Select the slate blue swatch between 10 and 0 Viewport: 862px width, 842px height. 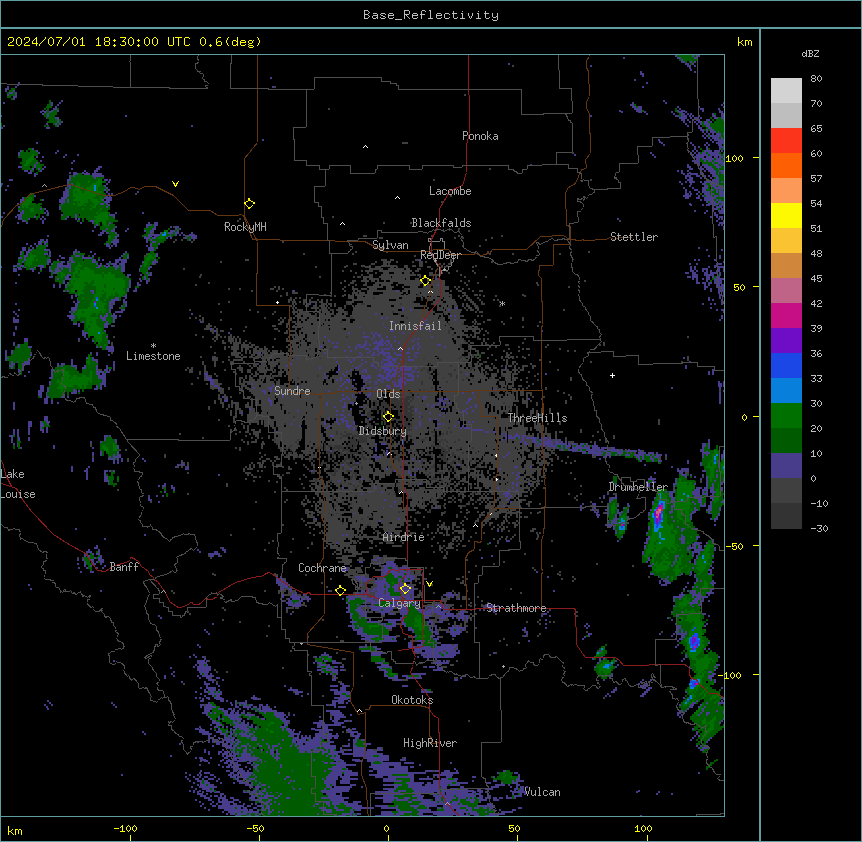pos(786,466)
